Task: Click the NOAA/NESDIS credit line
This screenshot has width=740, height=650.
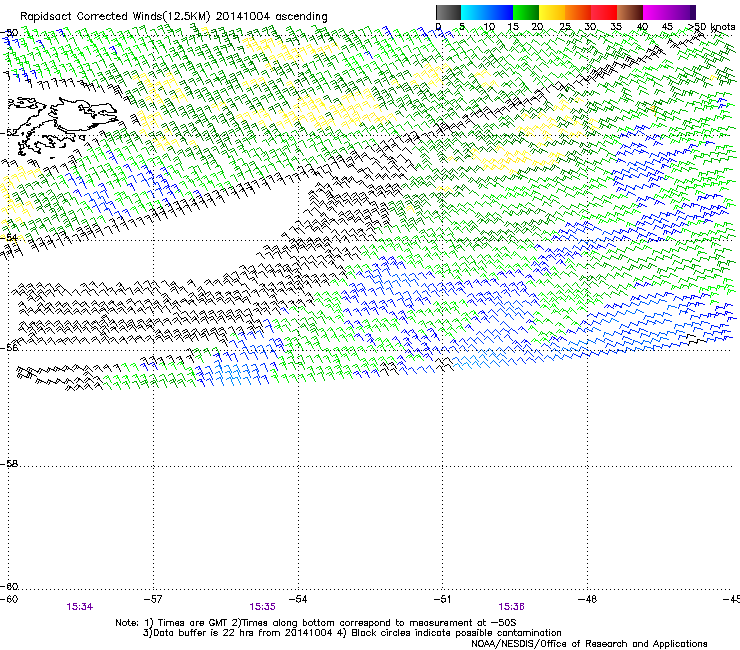Action: point(589,644)
